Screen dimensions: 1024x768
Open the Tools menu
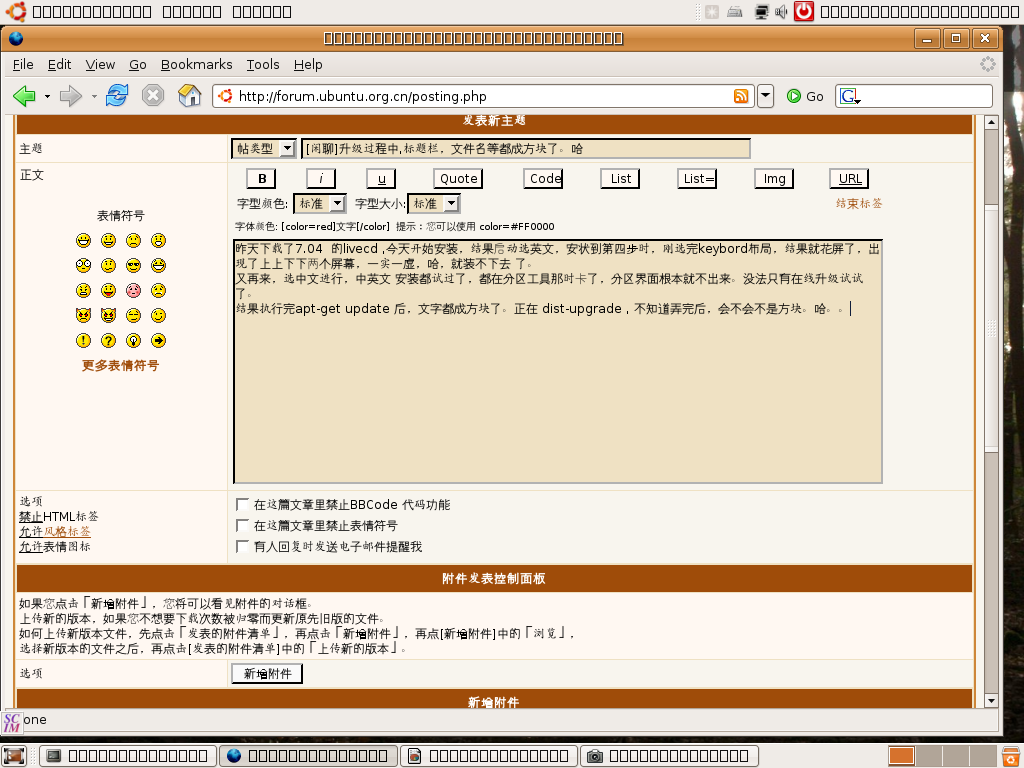[x=263, y=65]
